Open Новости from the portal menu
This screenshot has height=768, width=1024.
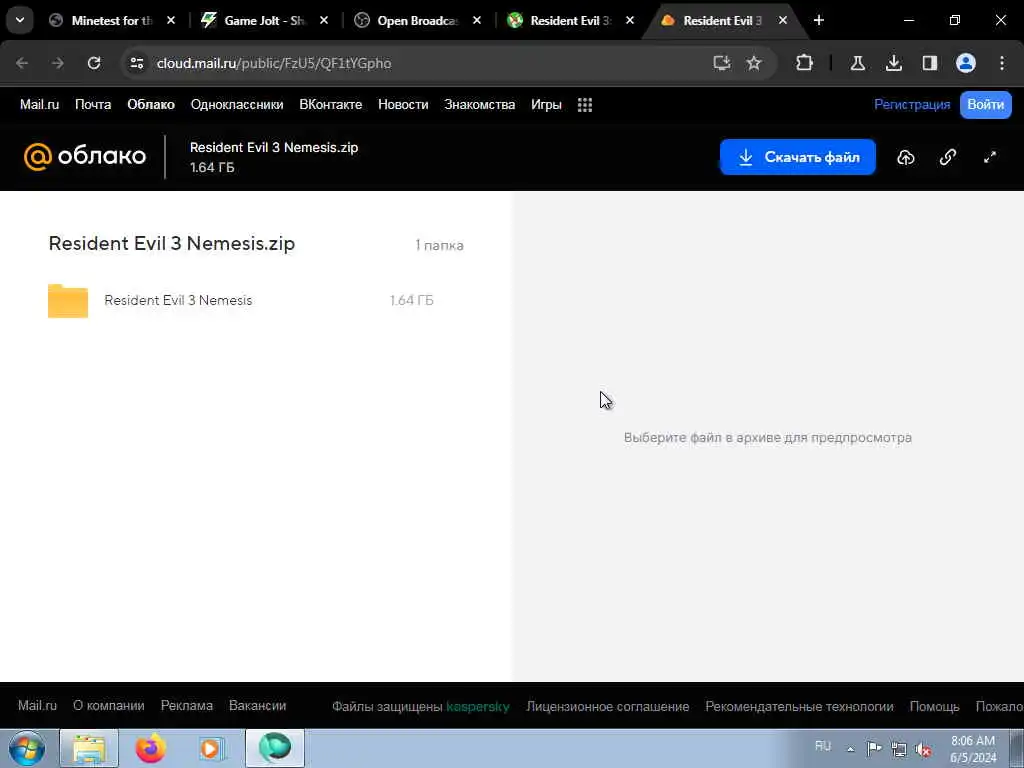click(x=403, y=104)
